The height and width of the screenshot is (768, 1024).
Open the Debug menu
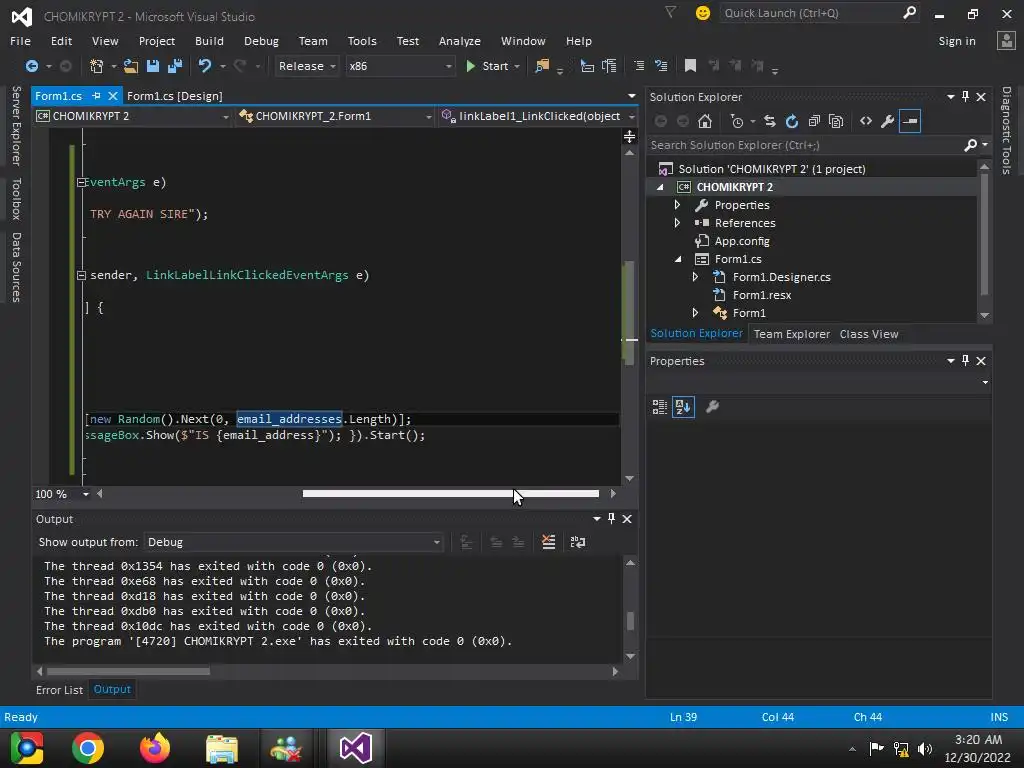(x=261, y=41)
